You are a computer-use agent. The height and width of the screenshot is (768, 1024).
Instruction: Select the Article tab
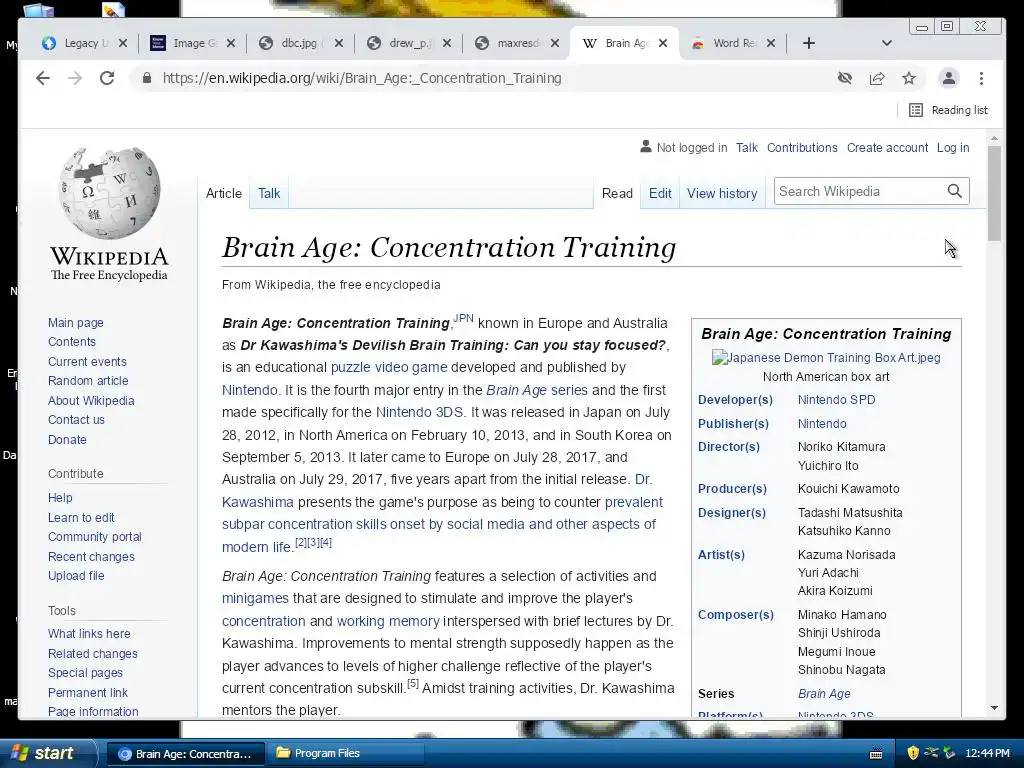(x=223, y=193)
